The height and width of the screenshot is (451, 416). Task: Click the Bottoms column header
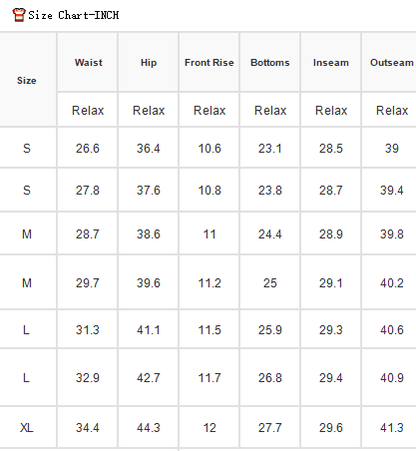(x=270, y=63)
